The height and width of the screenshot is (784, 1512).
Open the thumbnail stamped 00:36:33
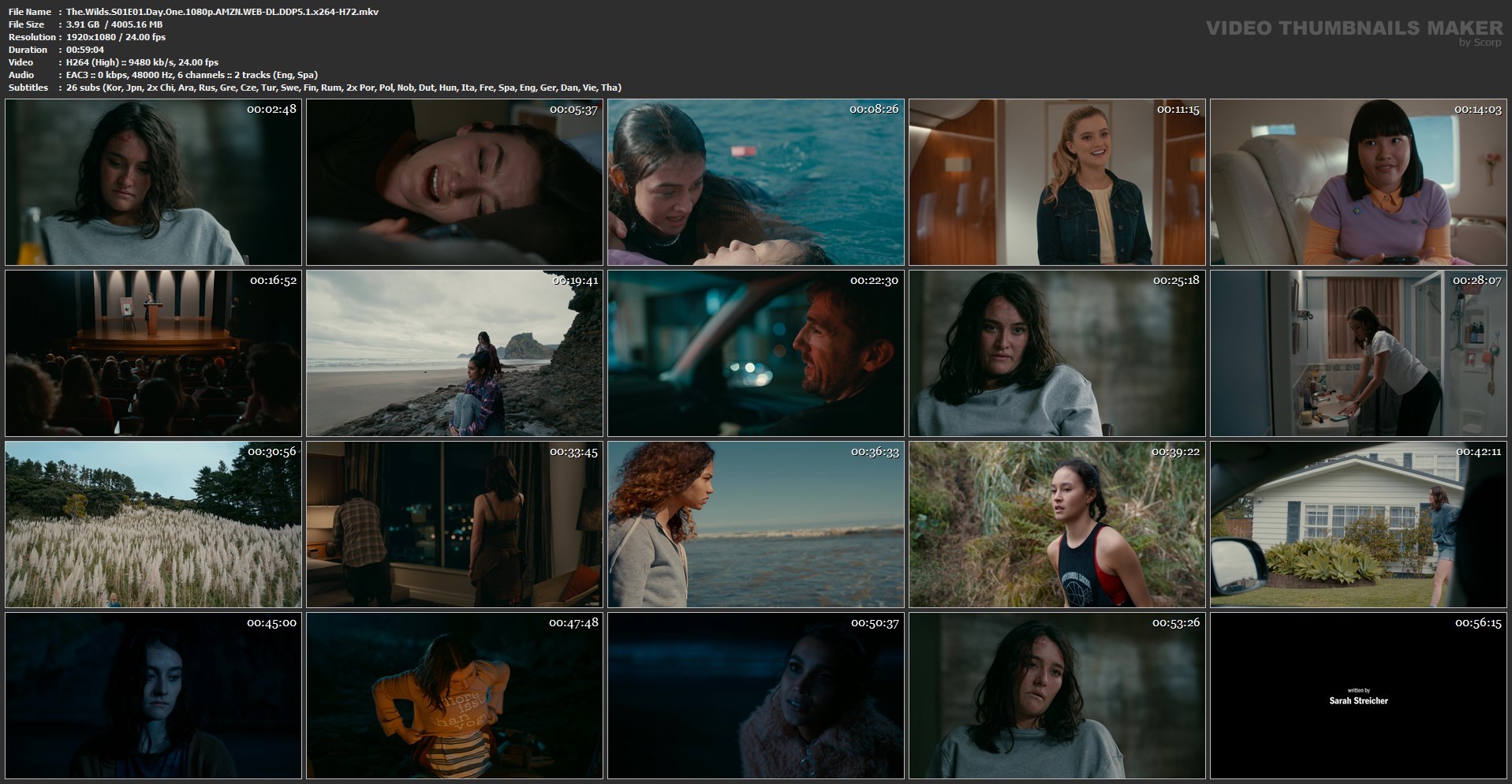[x=756, y=525]
